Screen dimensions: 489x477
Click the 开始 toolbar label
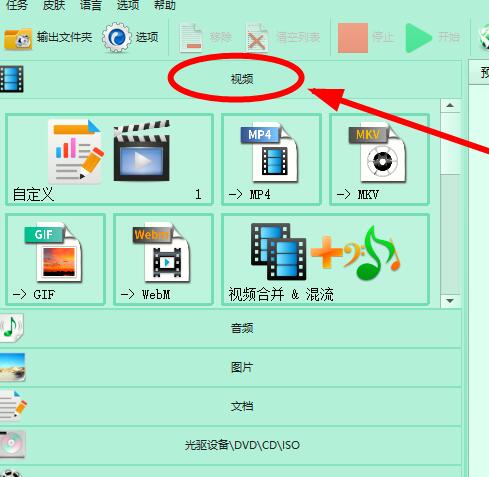pos(449,37)
